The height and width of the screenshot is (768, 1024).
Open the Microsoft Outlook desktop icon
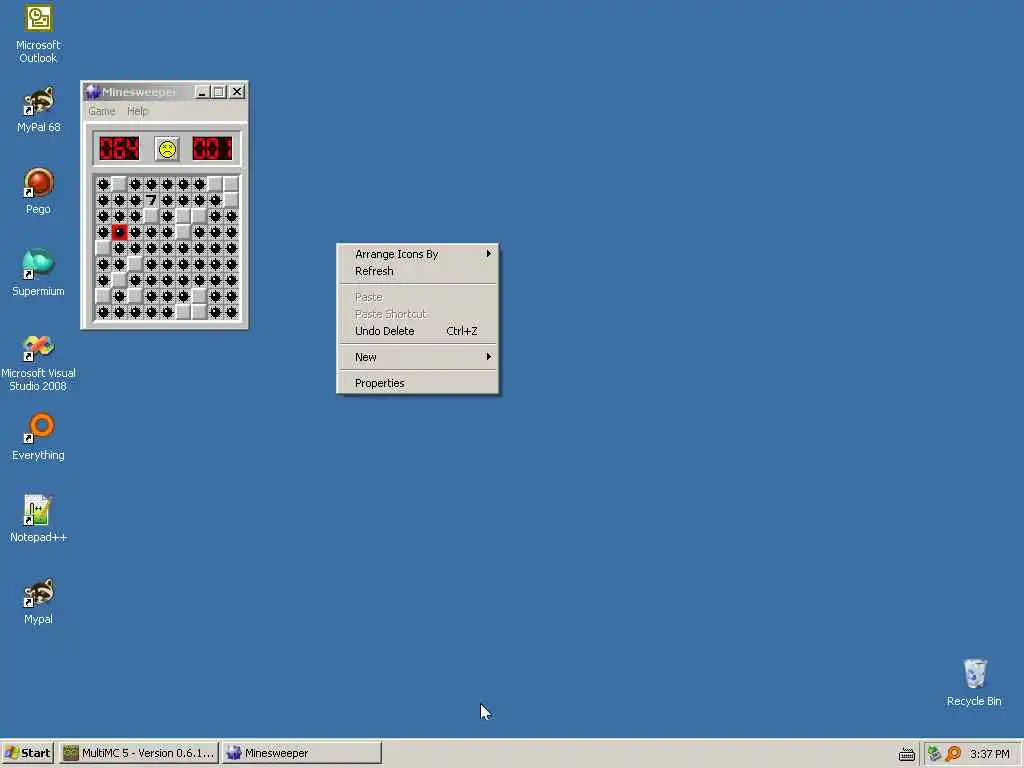[38, 34]
